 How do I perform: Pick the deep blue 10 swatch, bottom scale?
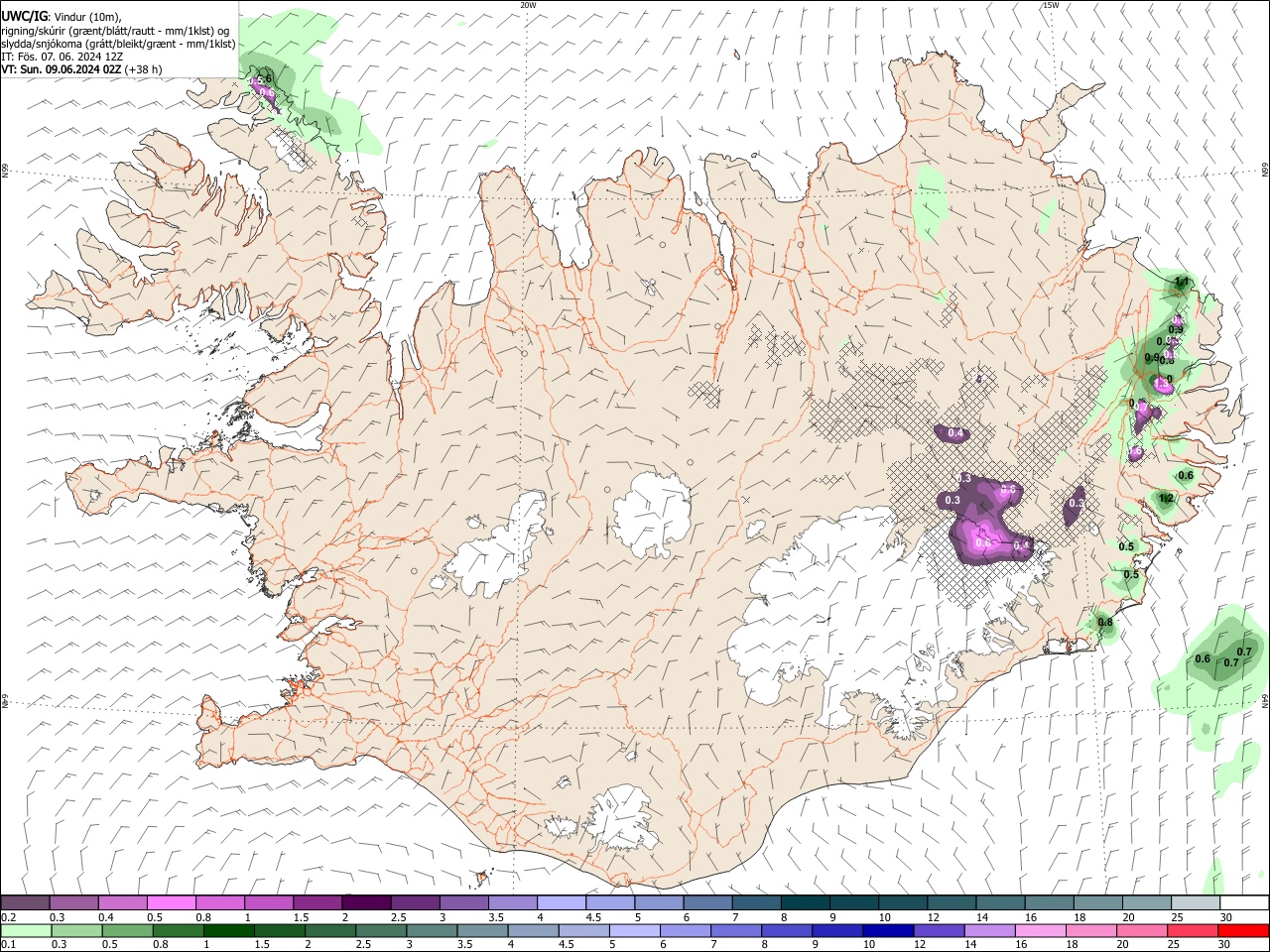[x=887, y=931]
